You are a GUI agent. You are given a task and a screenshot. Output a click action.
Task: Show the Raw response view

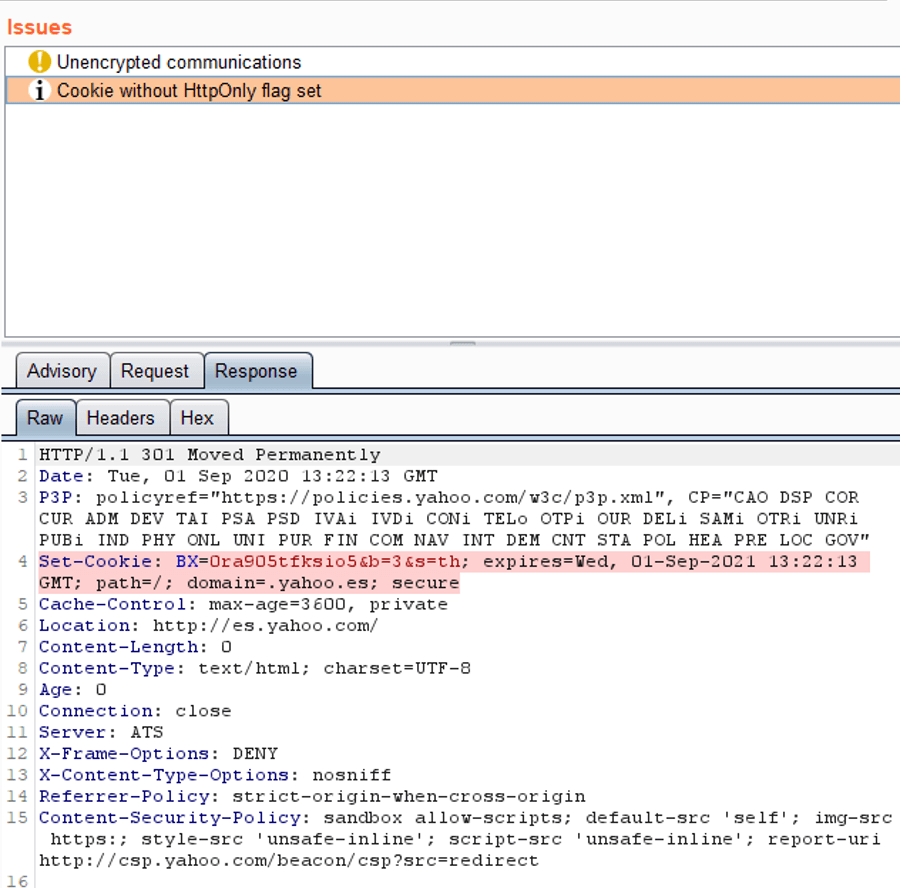coord(44,418)
